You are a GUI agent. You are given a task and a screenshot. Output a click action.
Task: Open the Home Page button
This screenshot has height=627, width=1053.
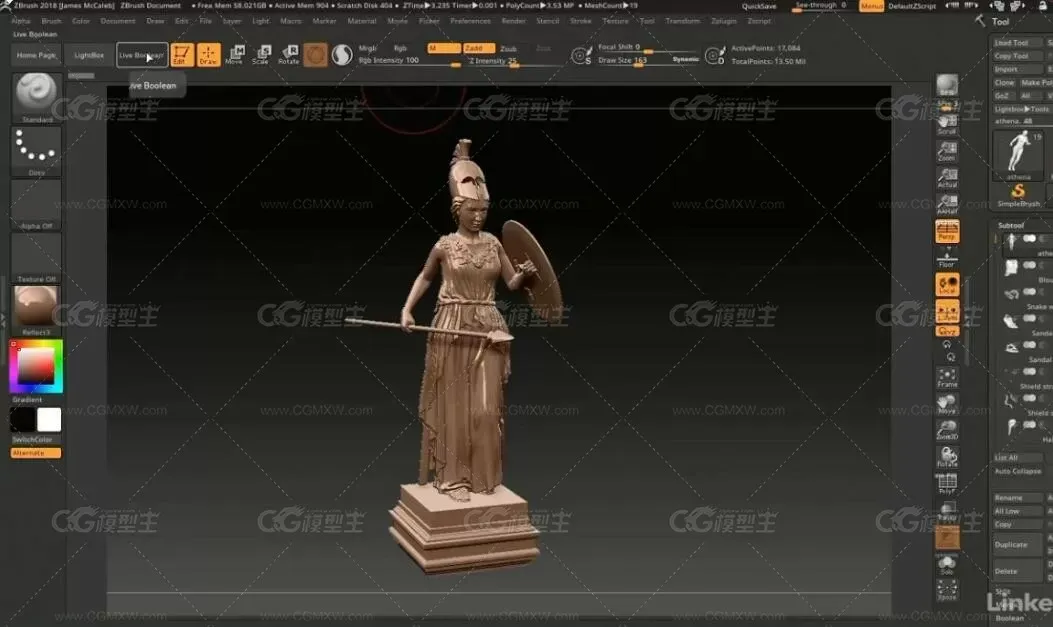point(36,55)
